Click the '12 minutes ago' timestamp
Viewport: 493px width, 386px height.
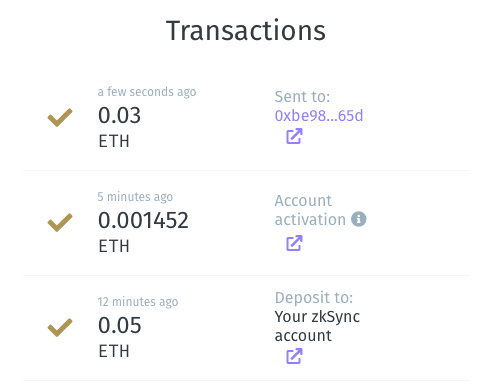[138, 302]
